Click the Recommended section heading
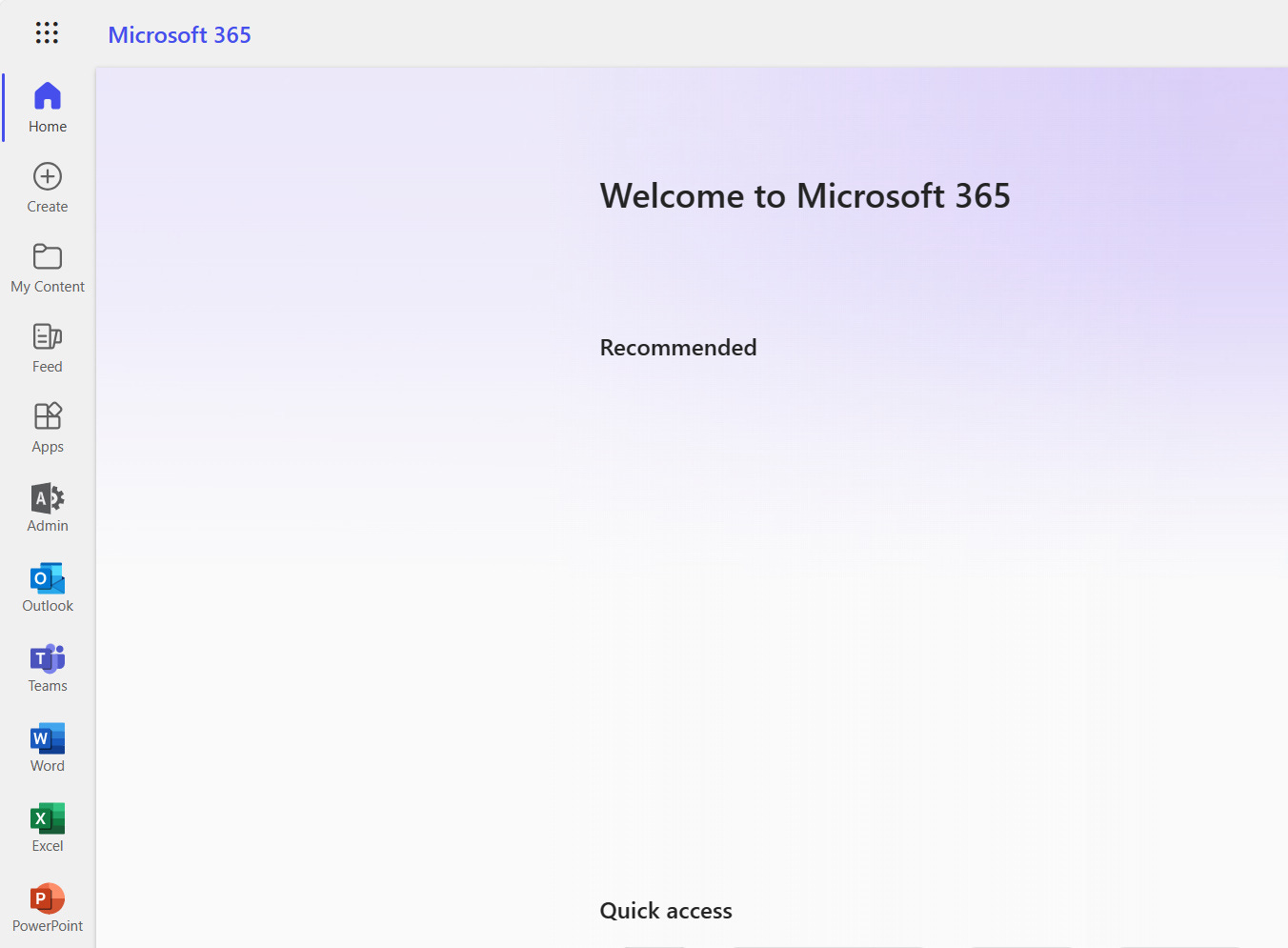This screenshot has width=1288, height=948. click(678, 348)
